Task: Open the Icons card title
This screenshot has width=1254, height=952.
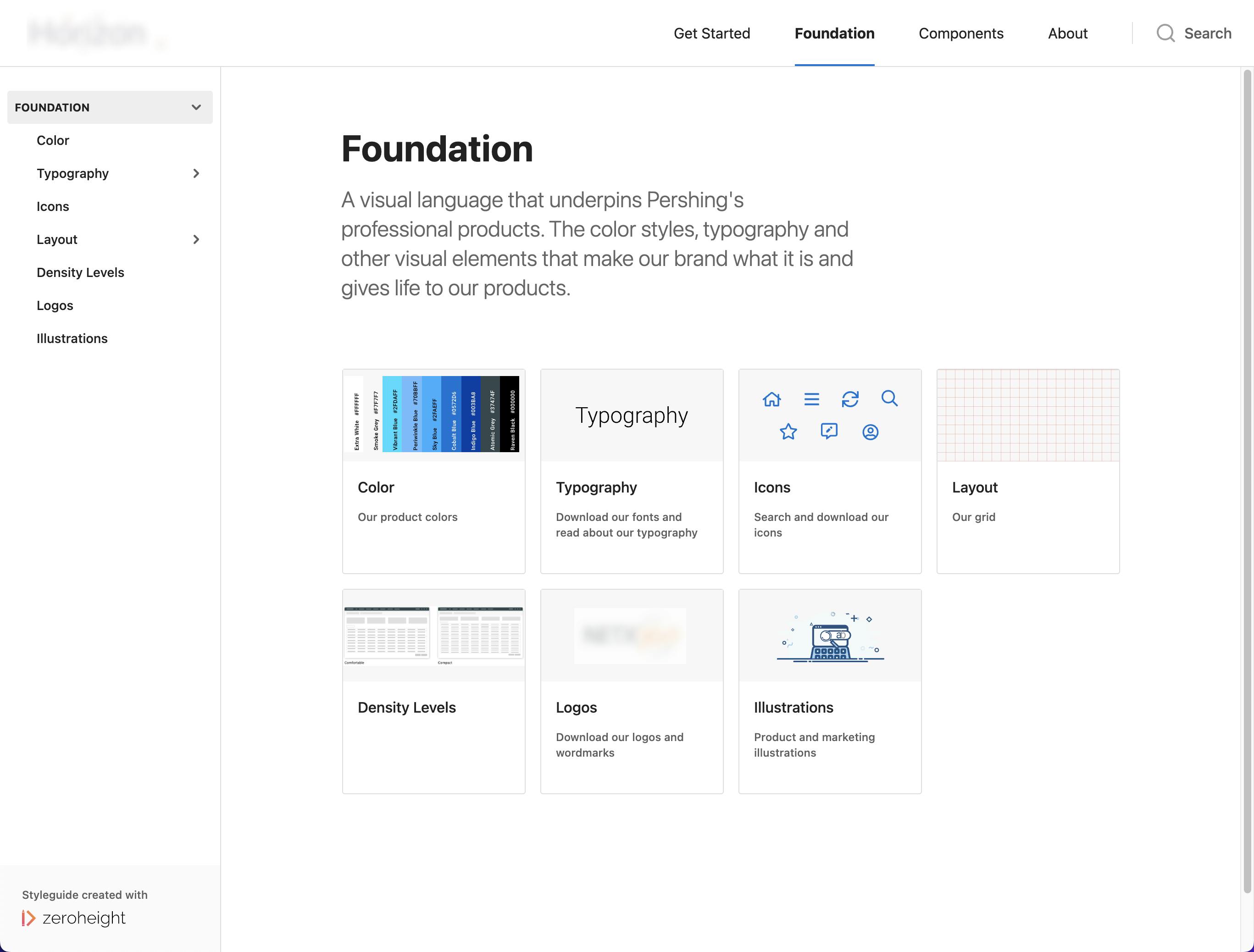Action: [x=771, y=487]
